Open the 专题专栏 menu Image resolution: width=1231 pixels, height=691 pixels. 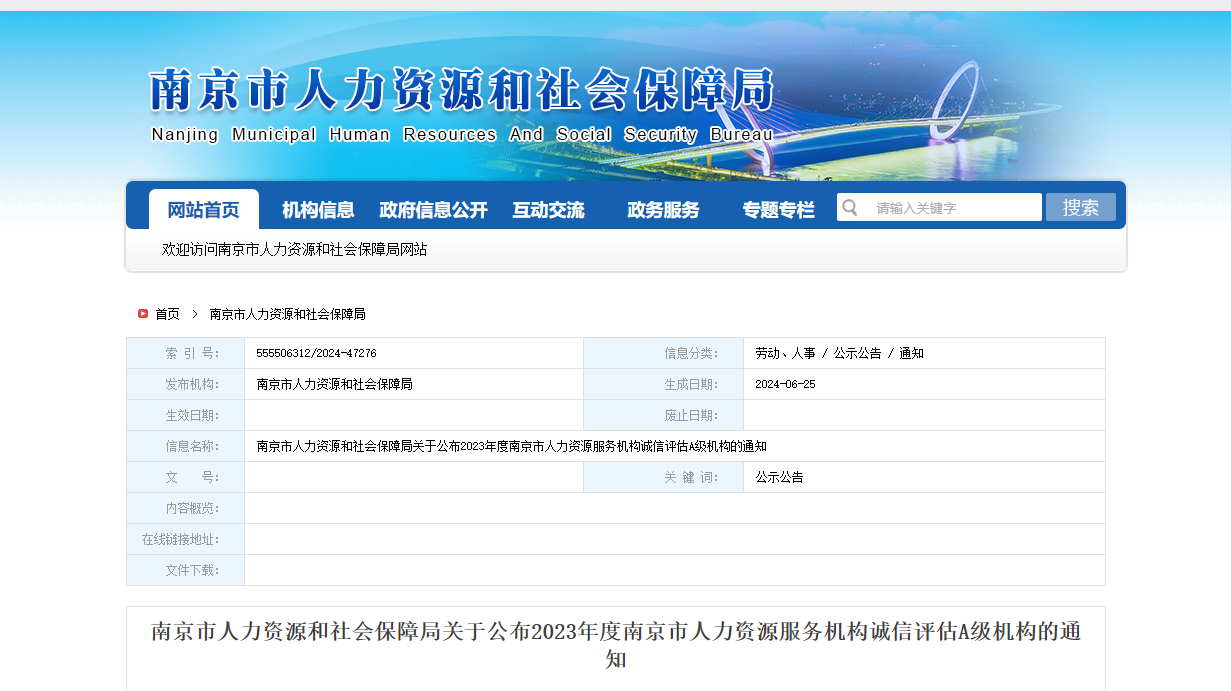[778, 210]
